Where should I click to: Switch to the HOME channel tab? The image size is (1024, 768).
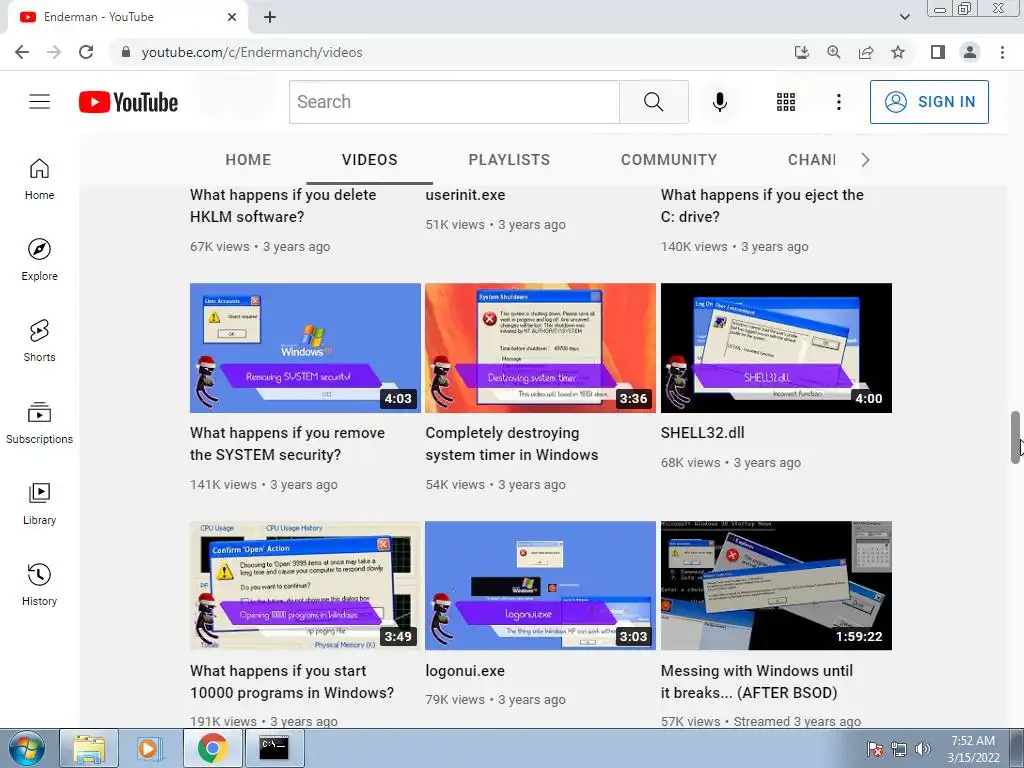[x=248, y=160]
